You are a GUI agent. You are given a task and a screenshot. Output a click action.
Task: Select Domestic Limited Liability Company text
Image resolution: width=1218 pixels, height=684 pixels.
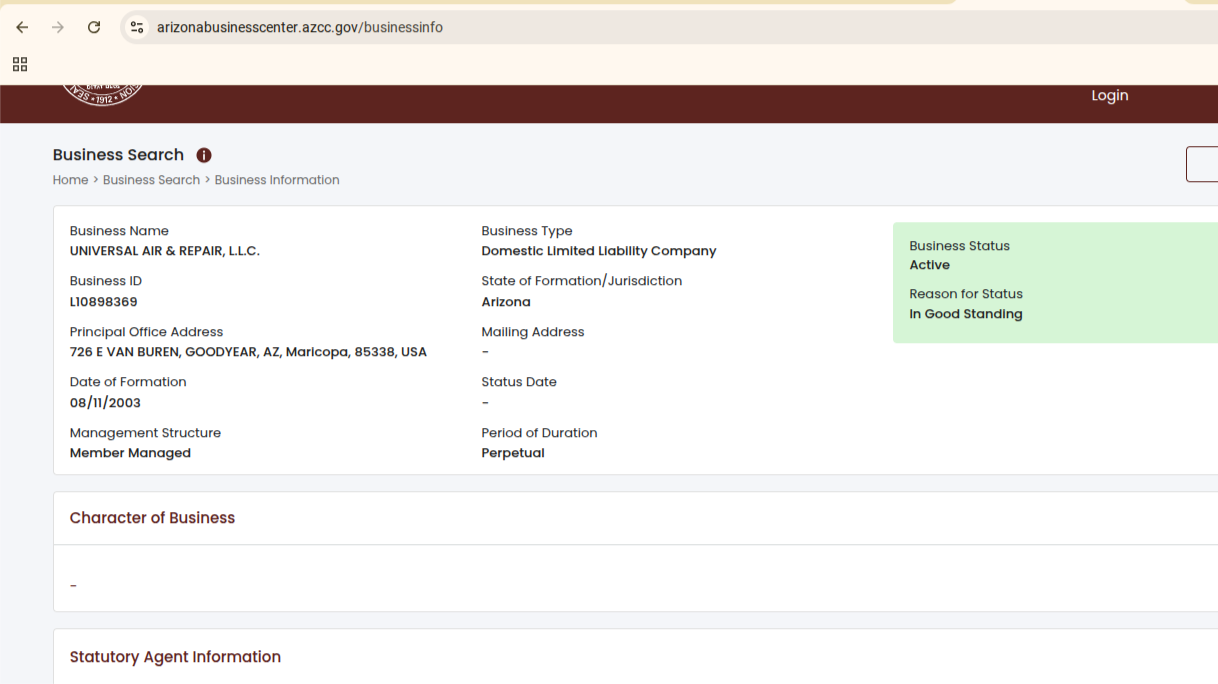pos(599,251)
